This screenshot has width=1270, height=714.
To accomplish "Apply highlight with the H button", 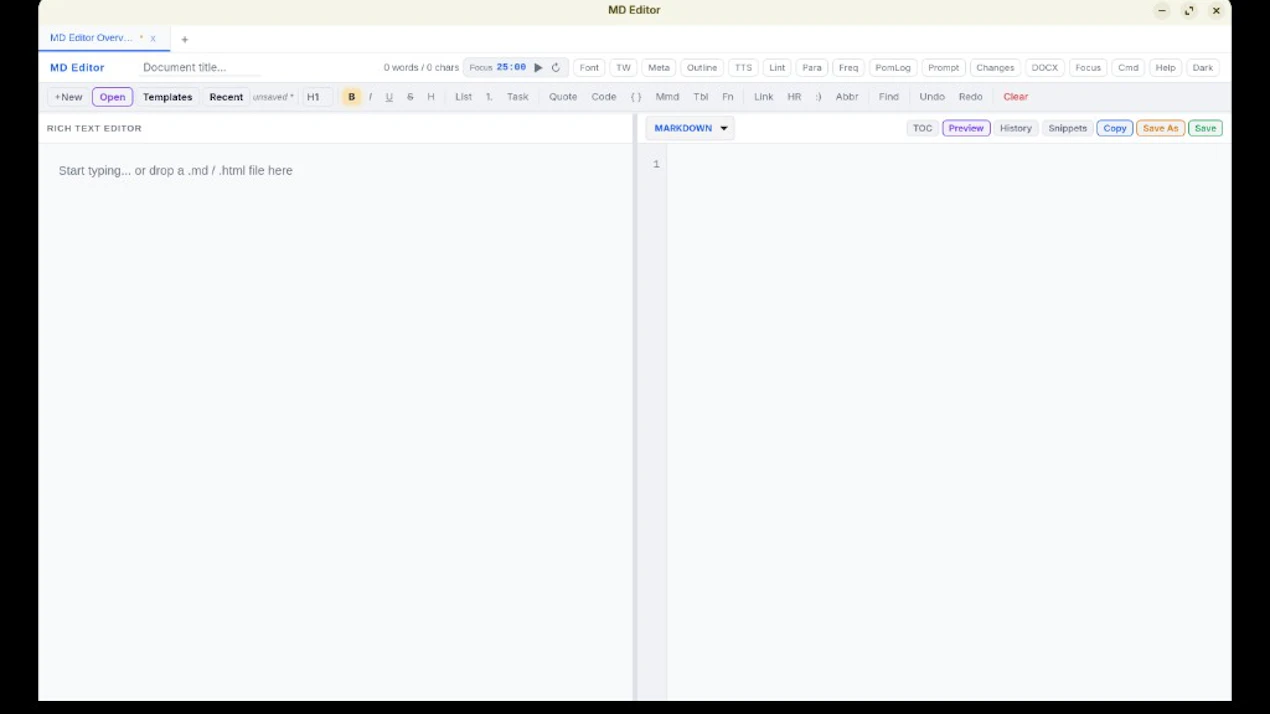I will click(x=431, y=97).
